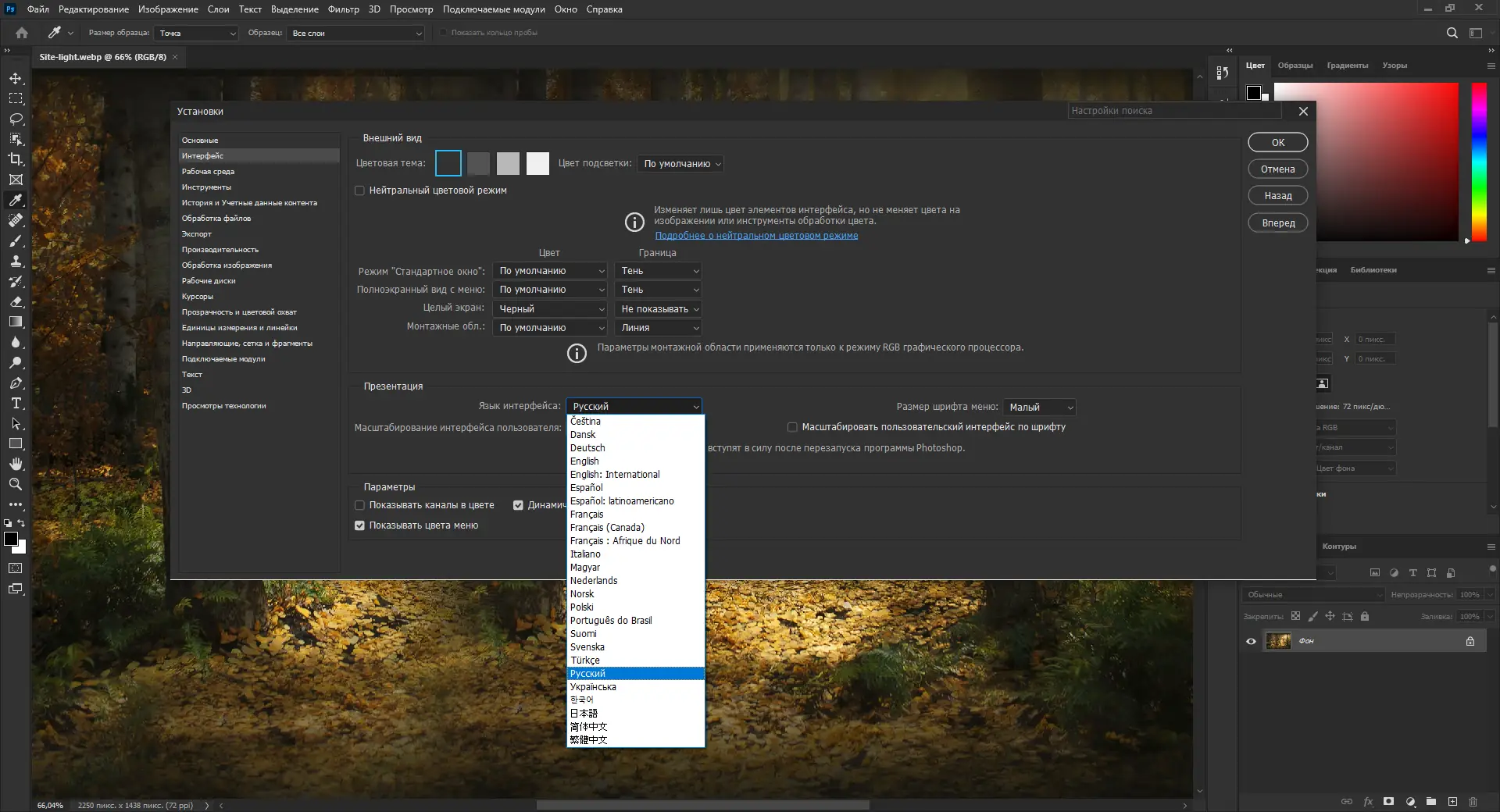Click the hue spectrum slider in Color panel
The height and width of the screenshot is (812, 1500).
pos(1479,162)
